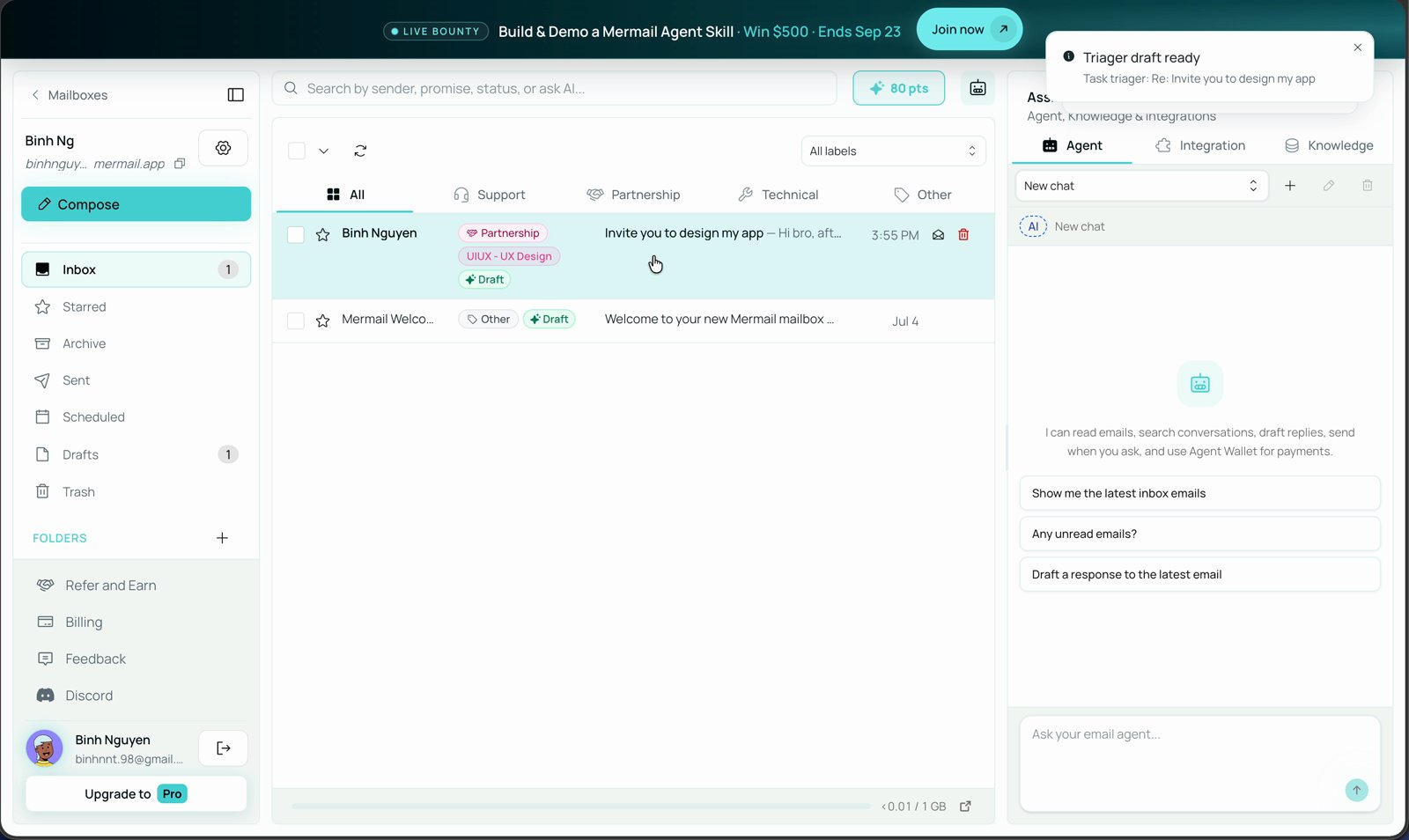Choose 'Draft a response to the latest email'
The image size is (1409, 840).
(1199, 574)
